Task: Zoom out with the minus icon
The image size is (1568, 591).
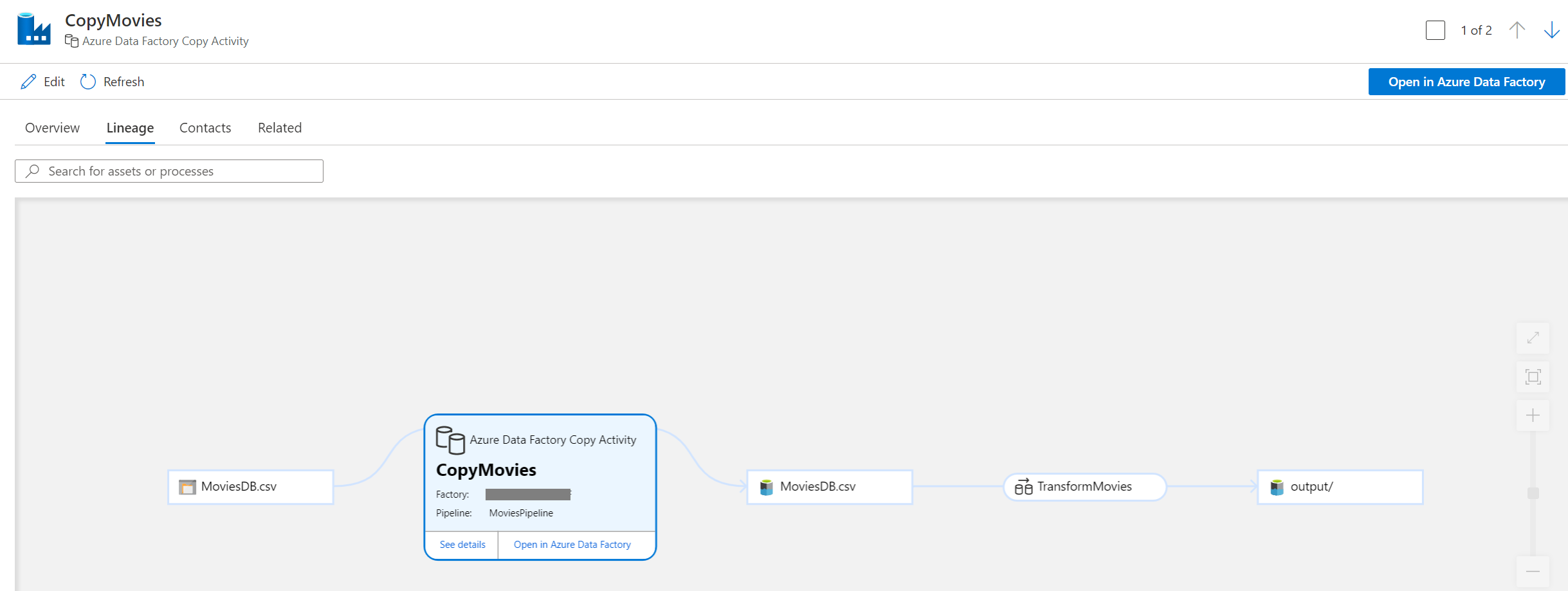Action: [x=1533, y=572]
